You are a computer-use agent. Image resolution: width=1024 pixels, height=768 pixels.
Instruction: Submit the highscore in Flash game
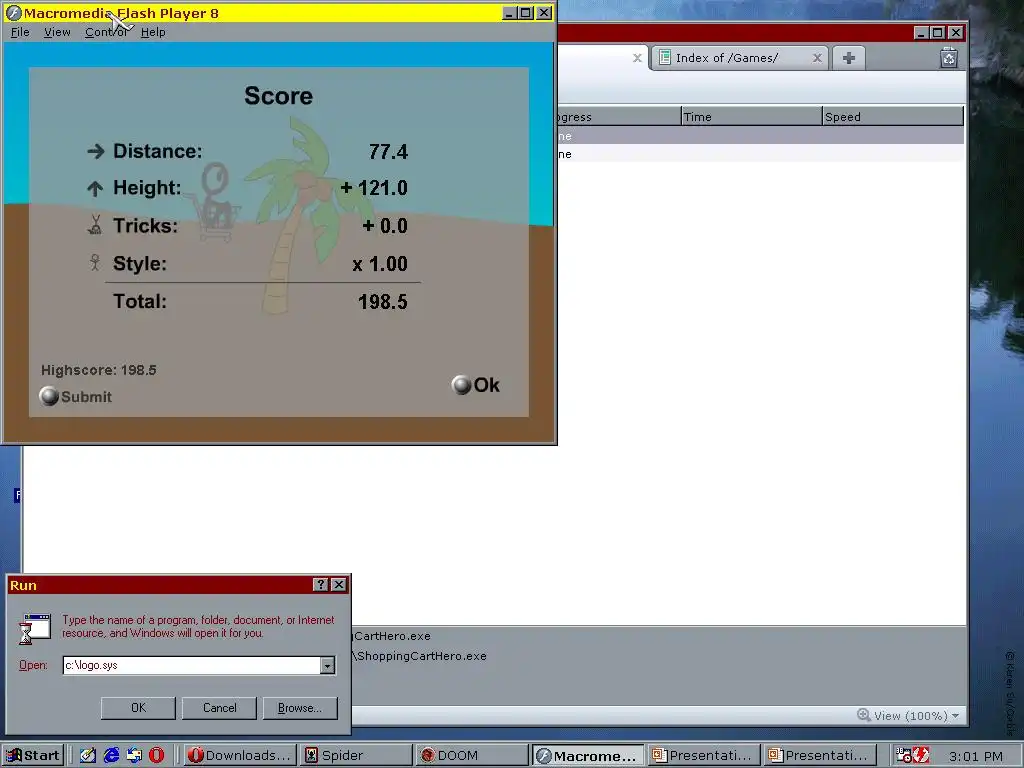pos(76,396)
